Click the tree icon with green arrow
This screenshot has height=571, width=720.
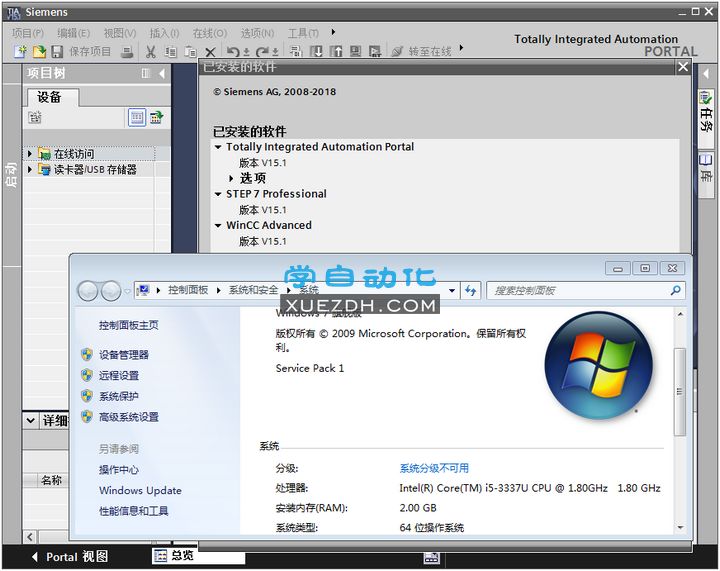pyautogui.click(x=157, y=118)
